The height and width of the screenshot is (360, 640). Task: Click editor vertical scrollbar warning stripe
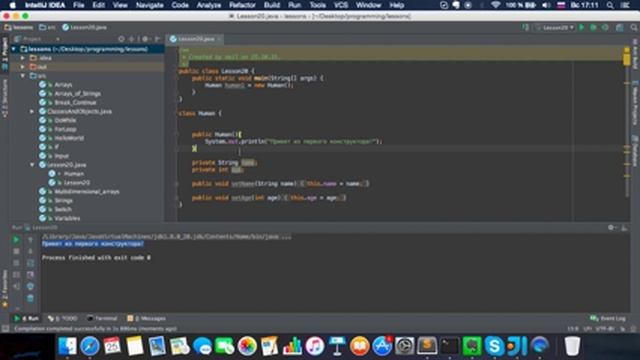pyautogui.click(x=627, y=60)
